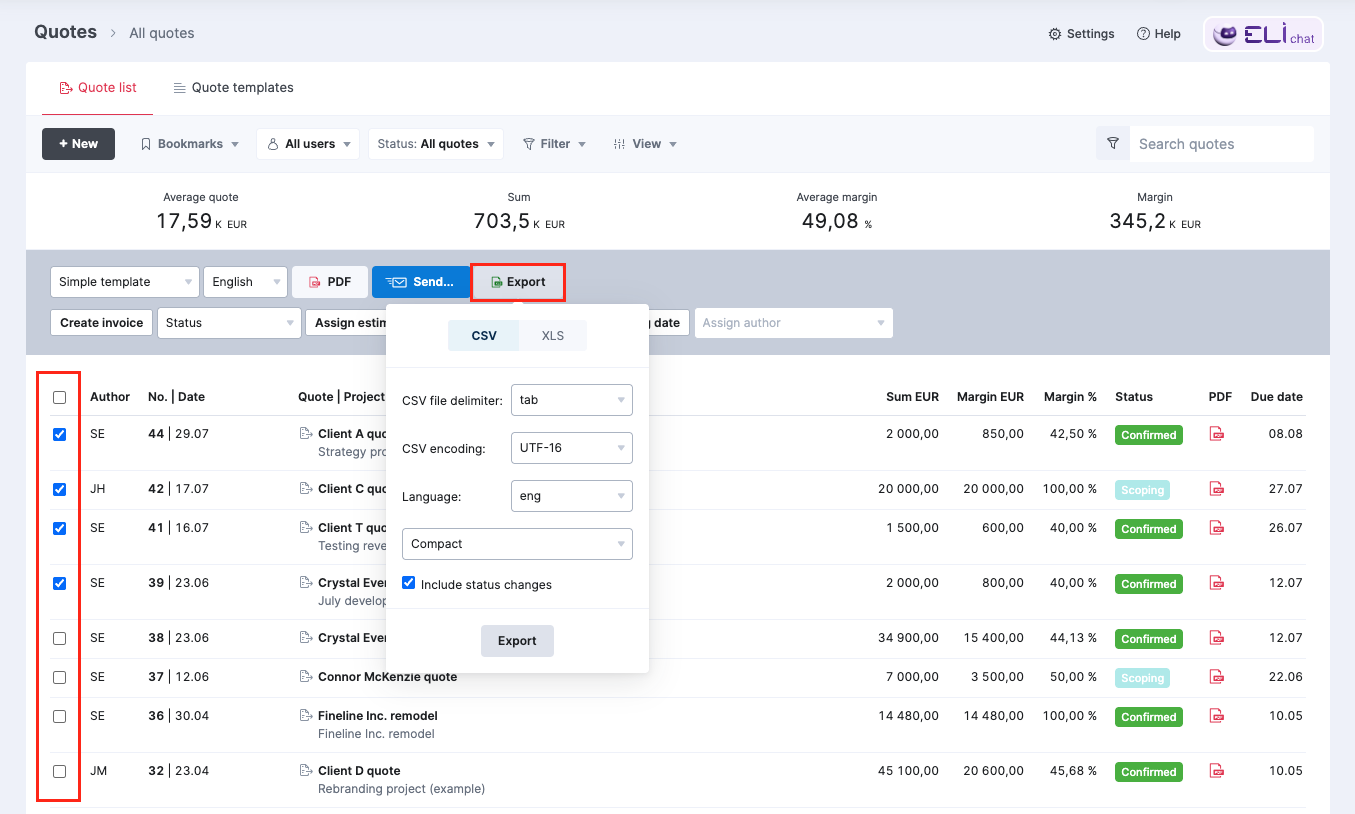1355x814 pixels.
Task: Open PDF icon for quote 38
Action: coord(1217,638)
